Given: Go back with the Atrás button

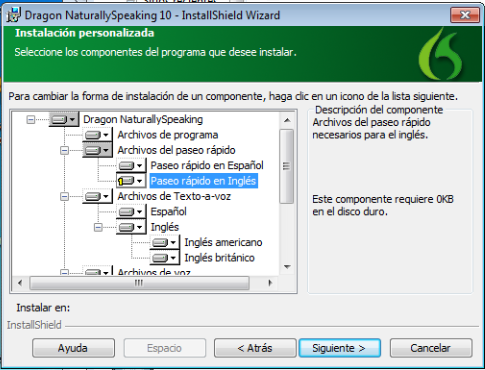Looking at the screenshot, I should [255, 348].
